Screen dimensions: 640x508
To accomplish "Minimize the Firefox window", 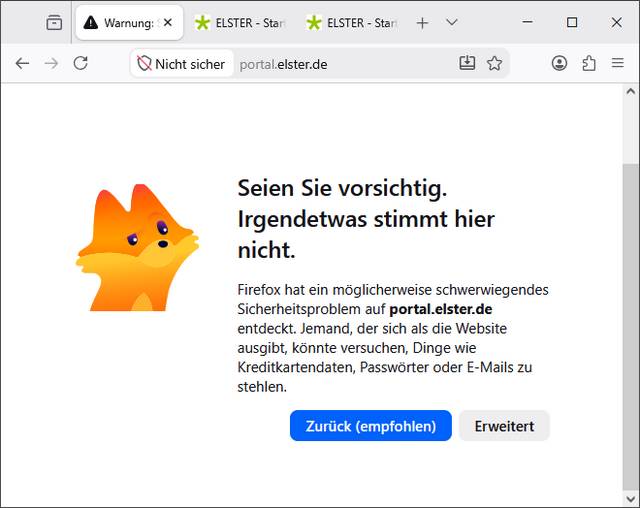I will (527, 22).
